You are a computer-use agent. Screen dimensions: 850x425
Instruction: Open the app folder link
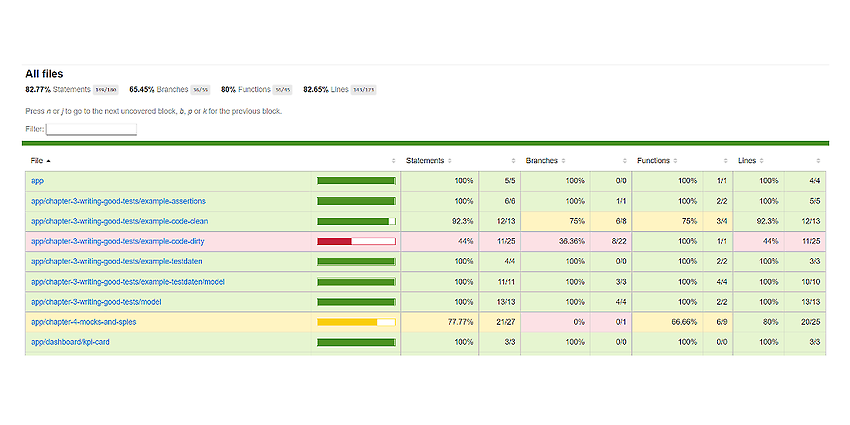(37, 181)
